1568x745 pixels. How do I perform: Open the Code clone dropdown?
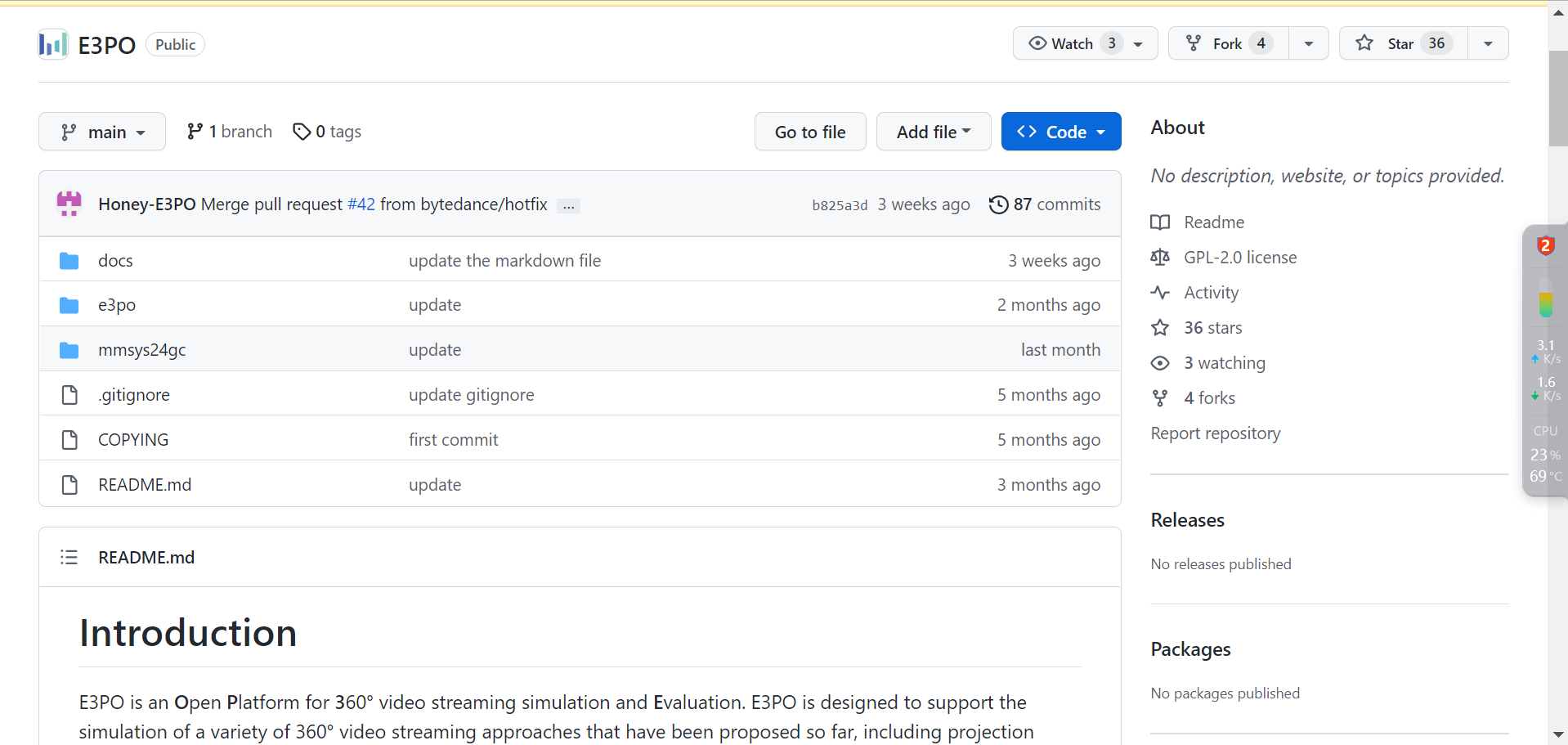pos(1061,132)
